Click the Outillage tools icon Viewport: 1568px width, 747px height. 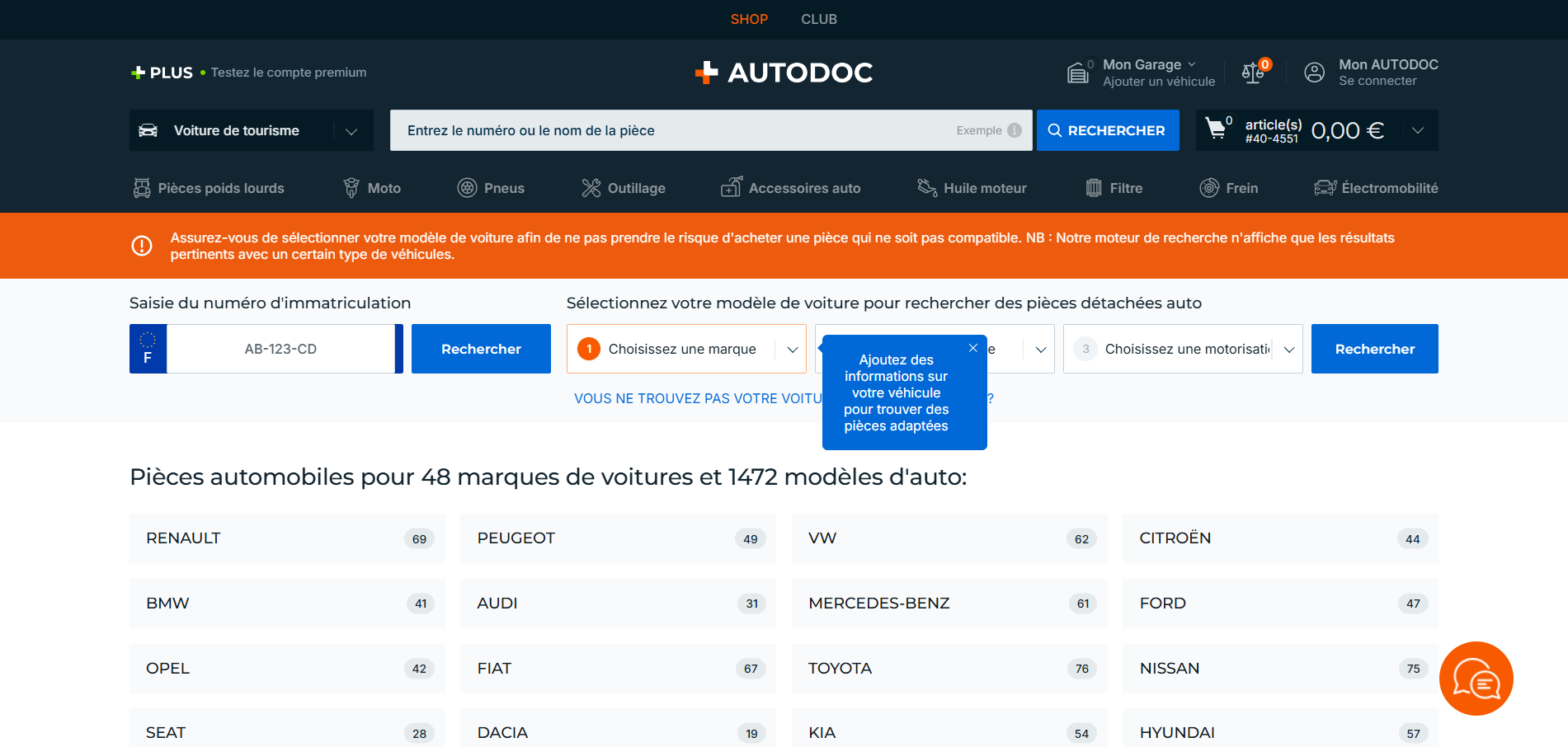(591, 188)
